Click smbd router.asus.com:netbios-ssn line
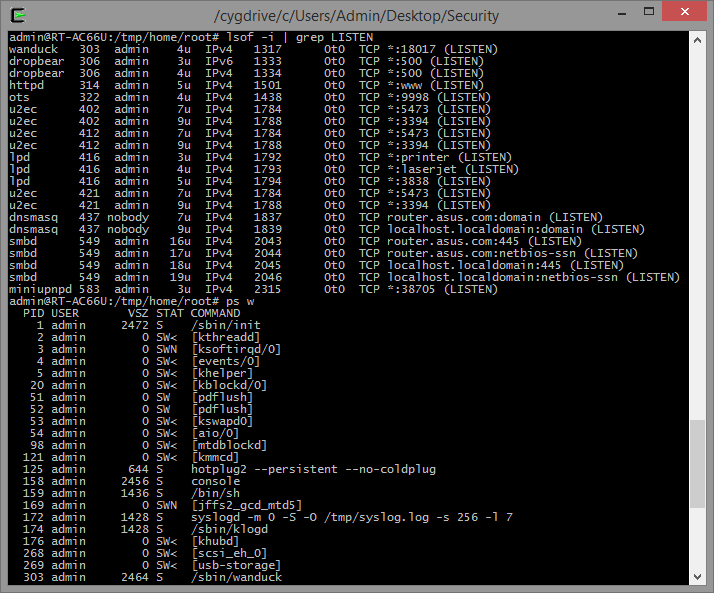The image size is (714, 593). click(323, 253)
